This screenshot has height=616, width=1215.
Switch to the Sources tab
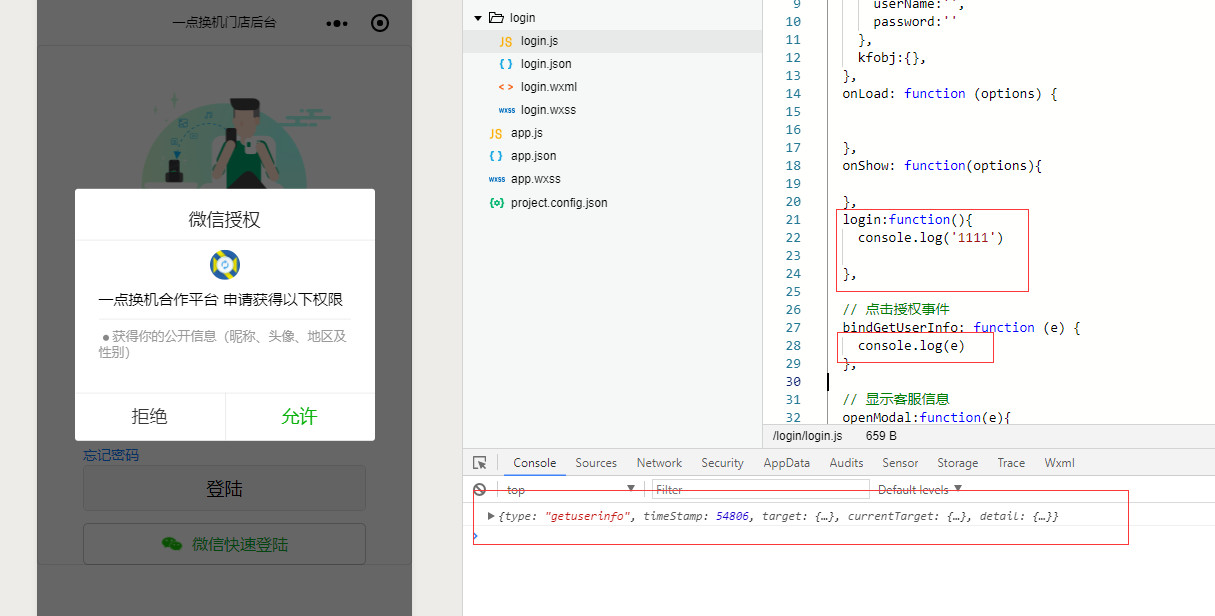pyautogui.click(x=596, y=463)
